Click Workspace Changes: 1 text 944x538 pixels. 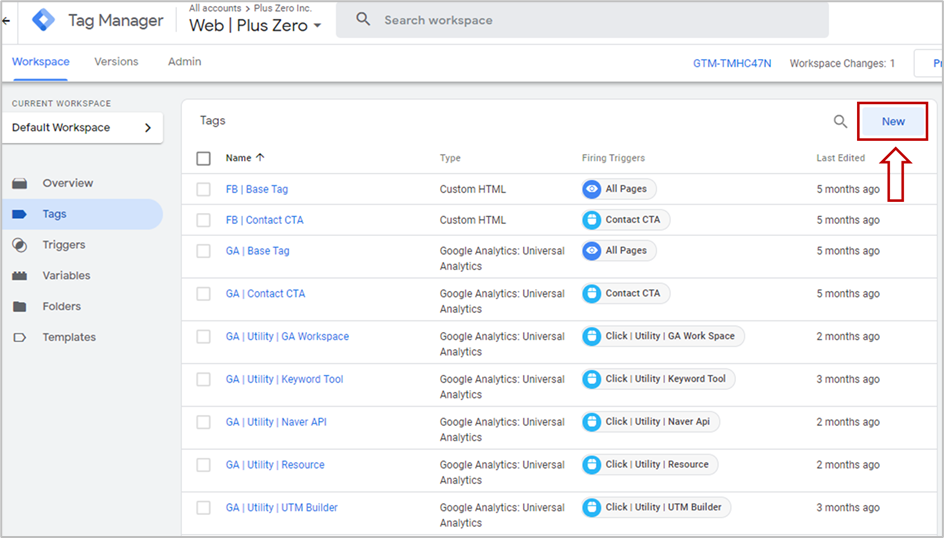(842, 63)
